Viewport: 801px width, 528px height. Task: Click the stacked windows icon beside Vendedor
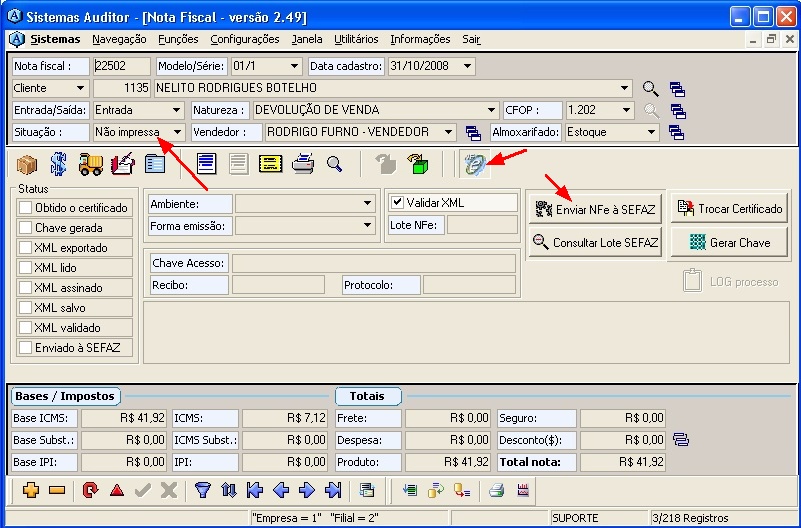click(x=473, y=133)
